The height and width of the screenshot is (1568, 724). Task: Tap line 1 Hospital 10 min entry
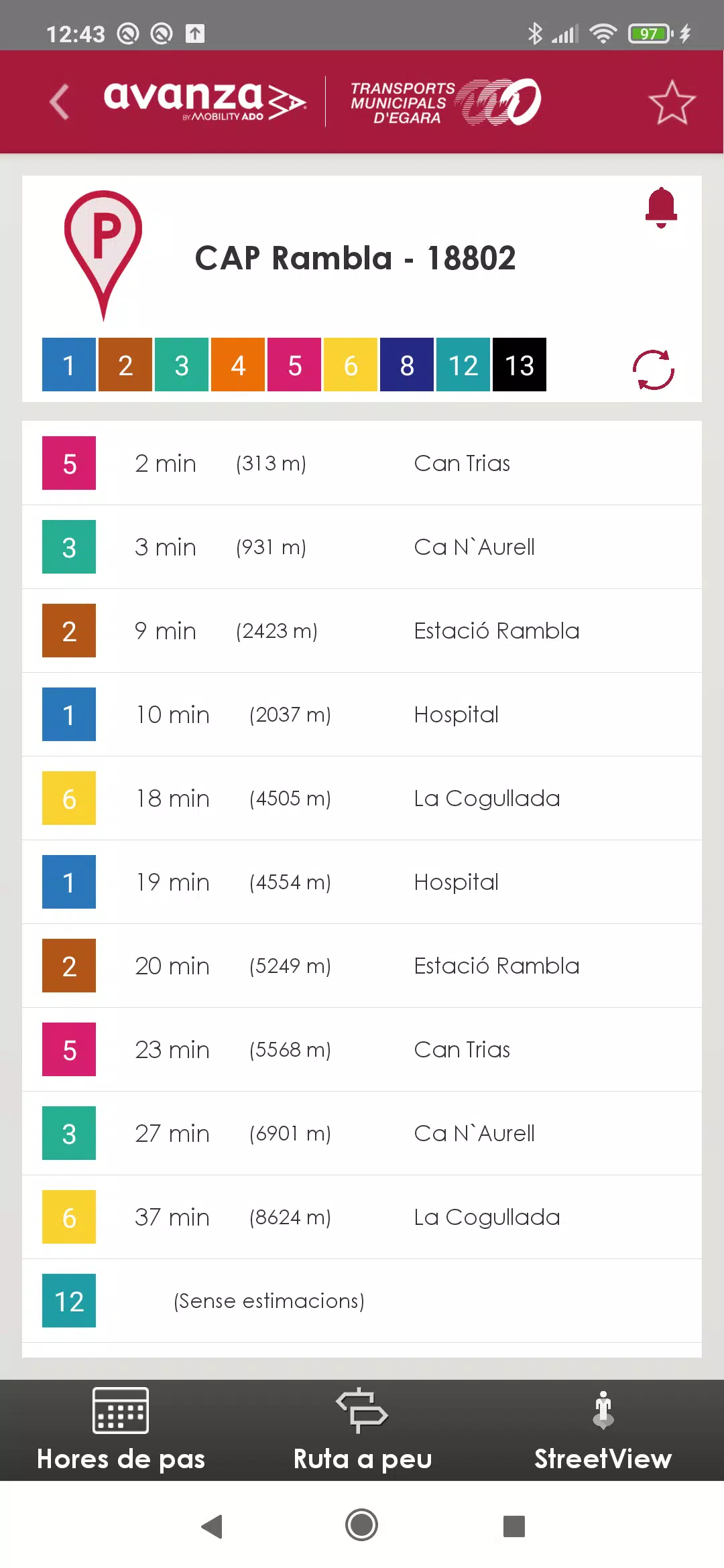point(362,714)
